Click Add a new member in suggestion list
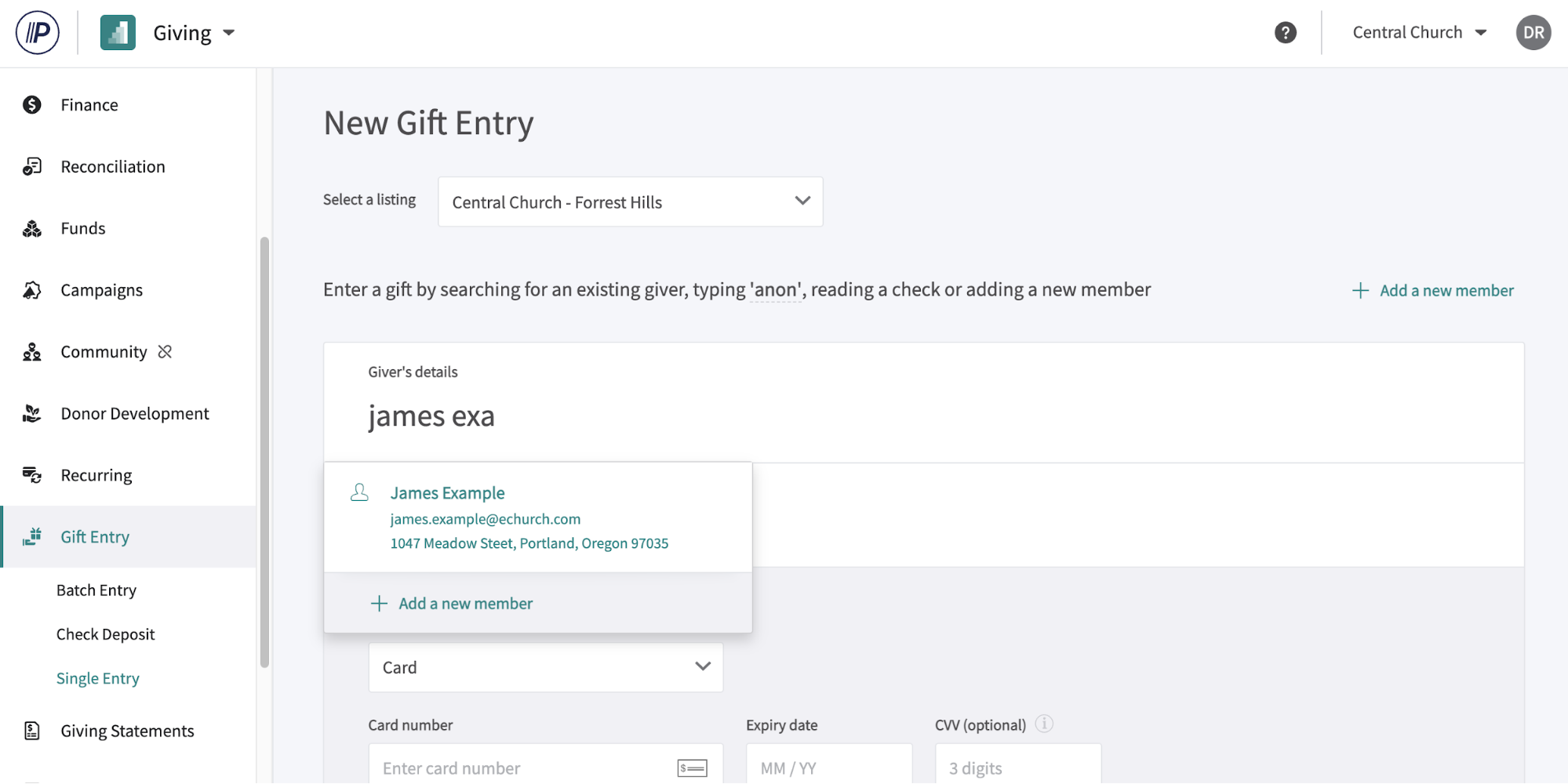Screen dimensions: 1568x784 (465, 604)
